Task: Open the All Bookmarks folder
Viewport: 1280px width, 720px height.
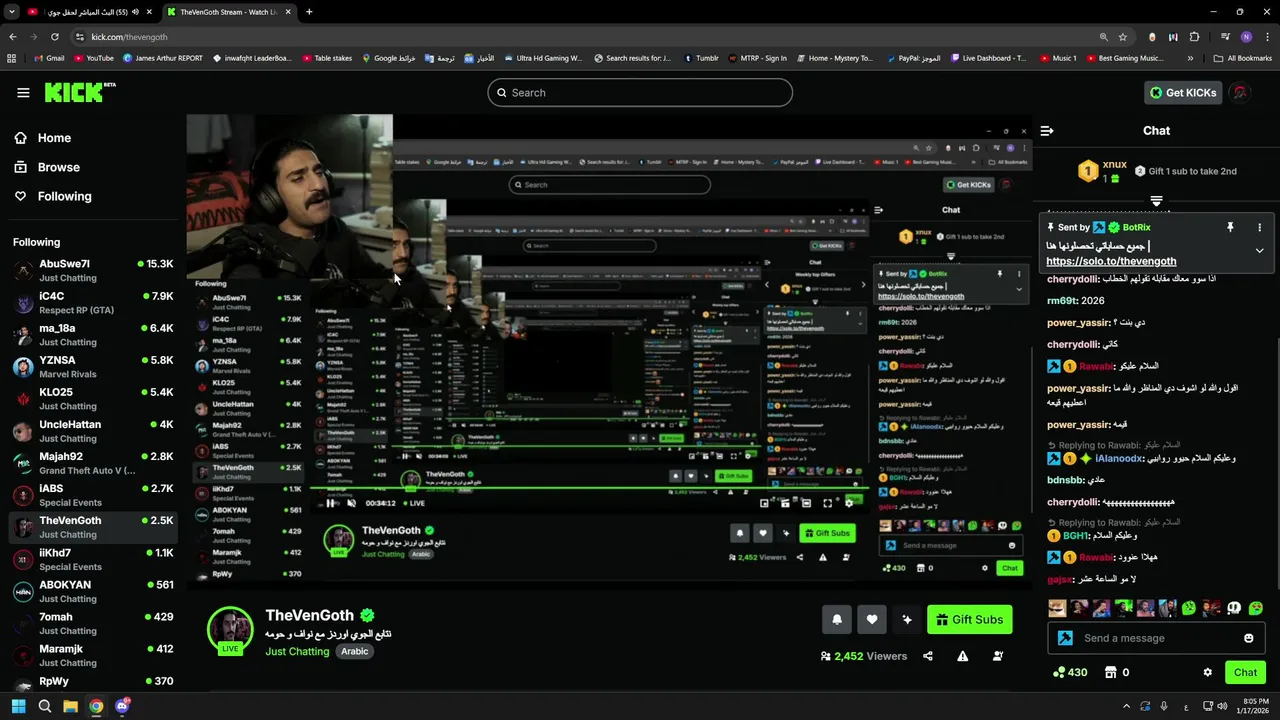Action: [1243, 58]
